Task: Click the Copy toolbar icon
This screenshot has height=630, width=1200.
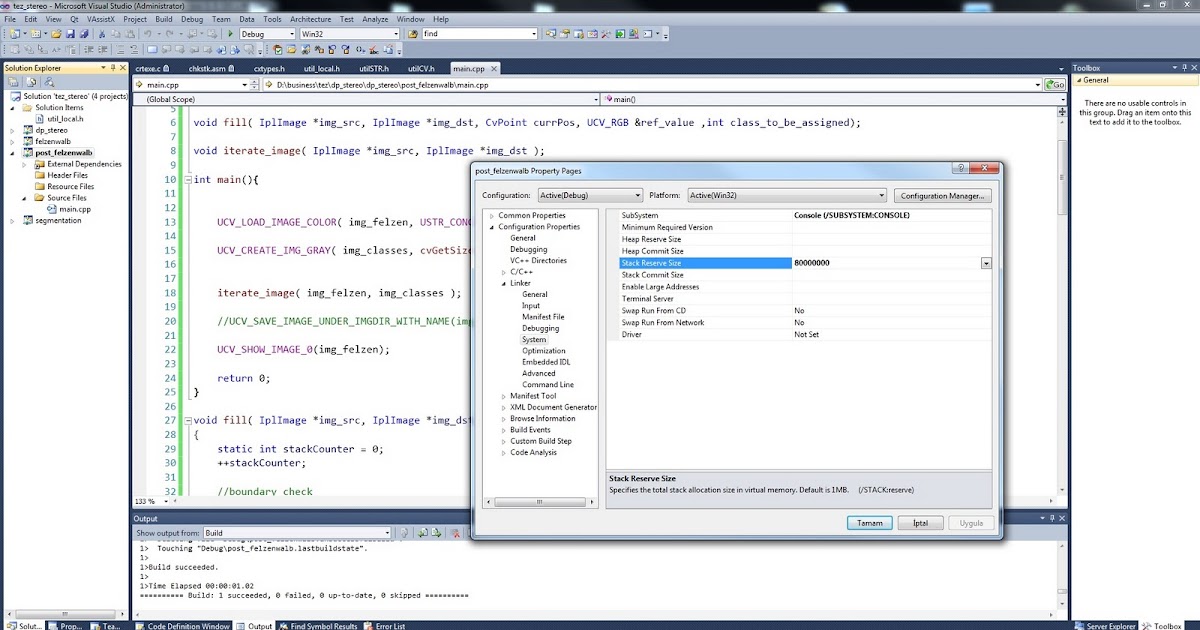Action: click(115, 34)
